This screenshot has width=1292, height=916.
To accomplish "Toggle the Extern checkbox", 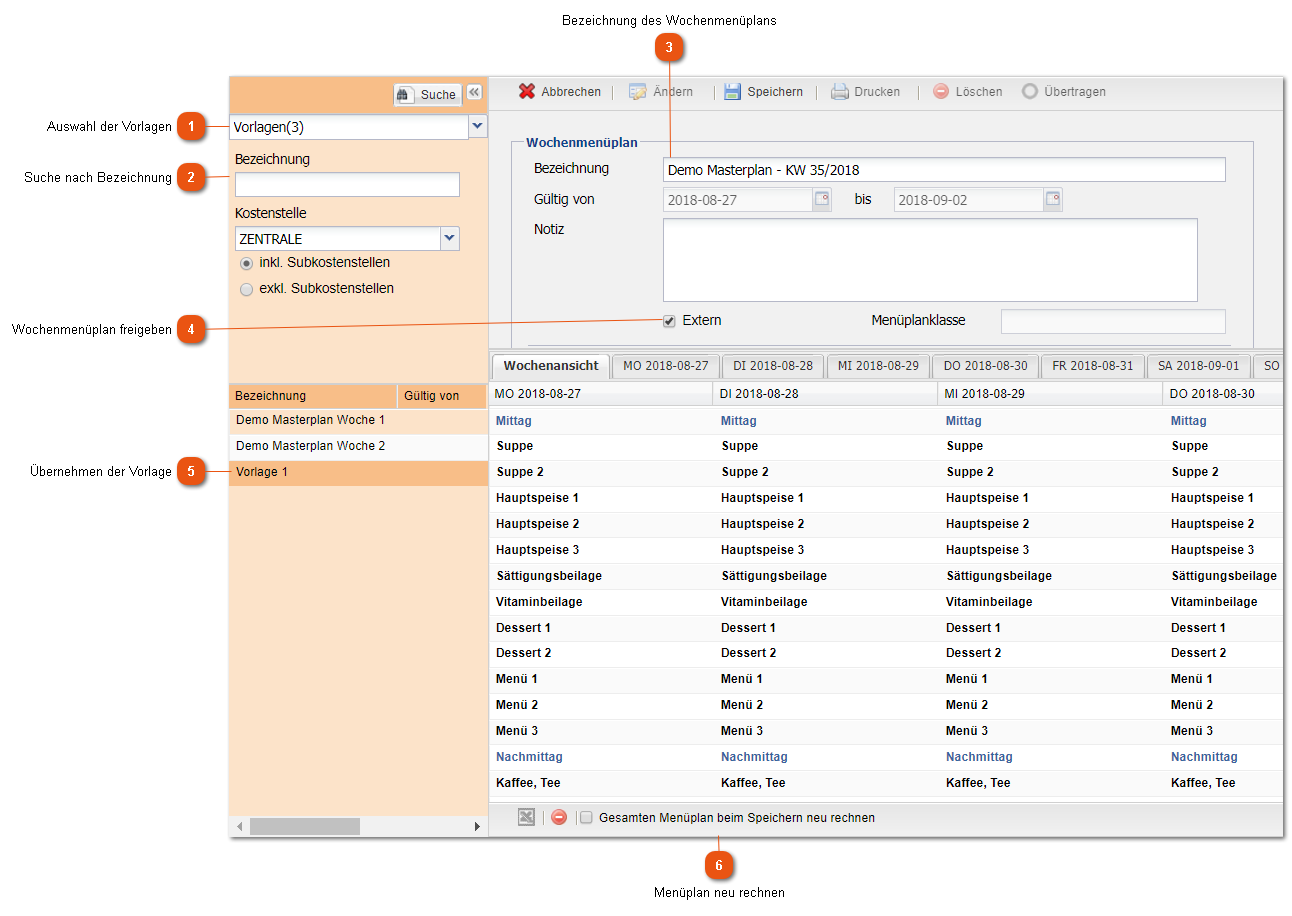I will 669,321.
